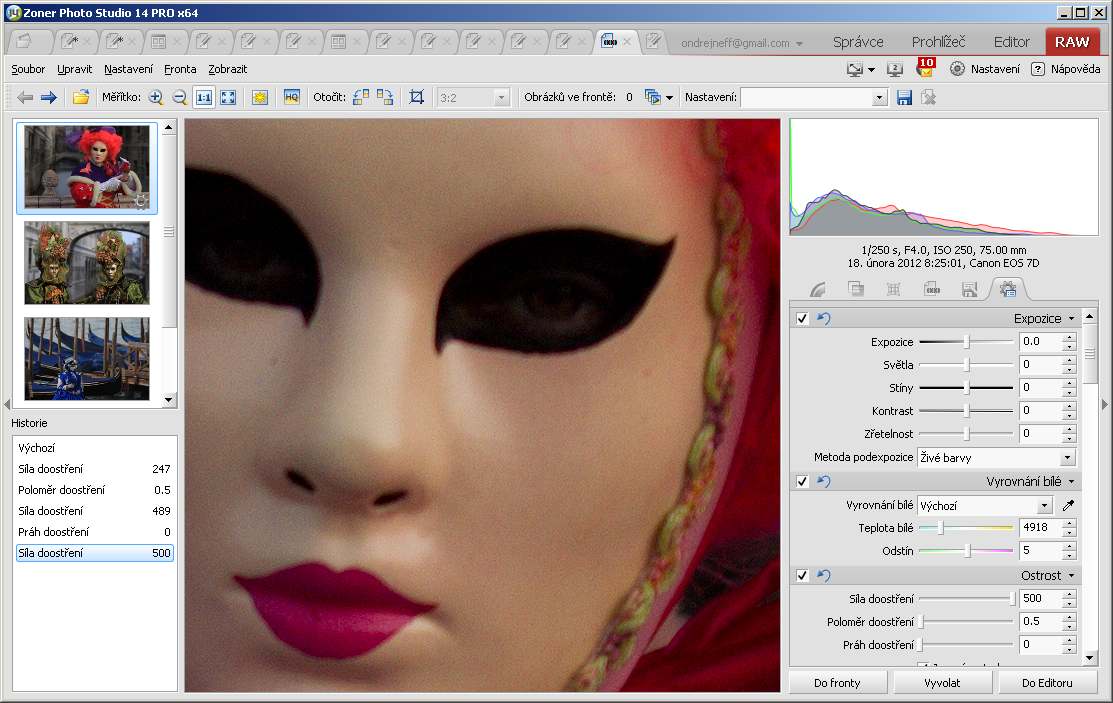The image size is (1113, 703).
Task: Open the Metoda podexpozice dropdown
Action: 996,457
